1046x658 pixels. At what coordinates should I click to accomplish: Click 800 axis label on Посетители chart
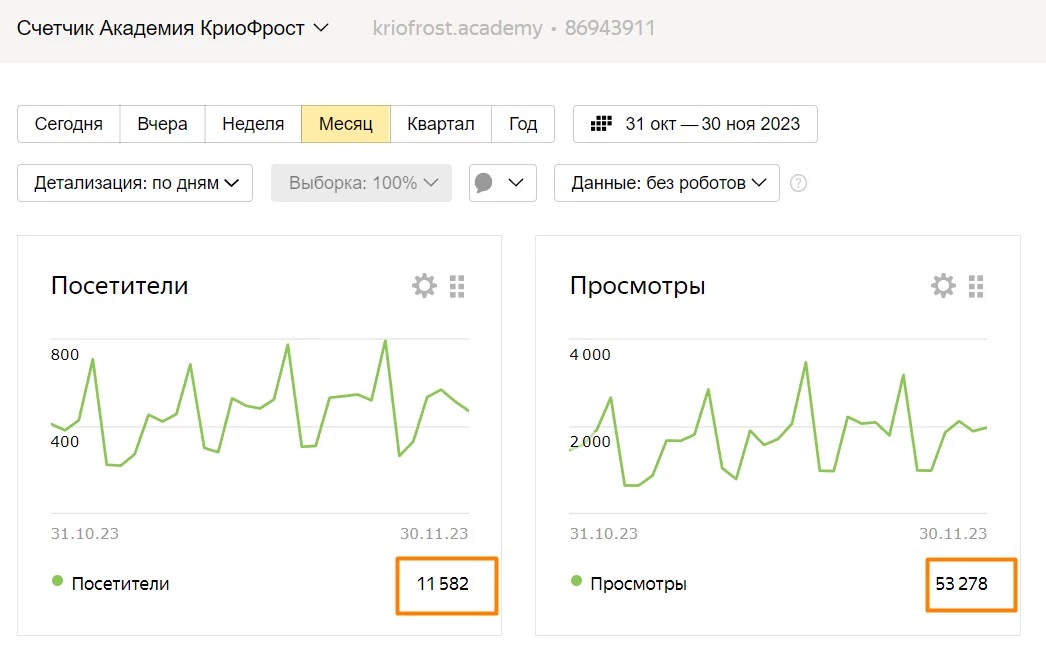pos(65,354)
